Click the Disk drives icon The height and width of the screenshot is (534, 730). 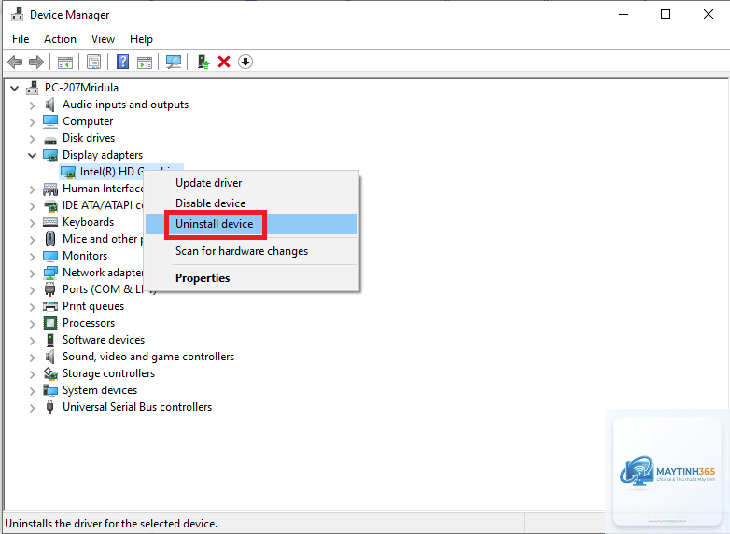pyautogui.click(x=50, y=139)
